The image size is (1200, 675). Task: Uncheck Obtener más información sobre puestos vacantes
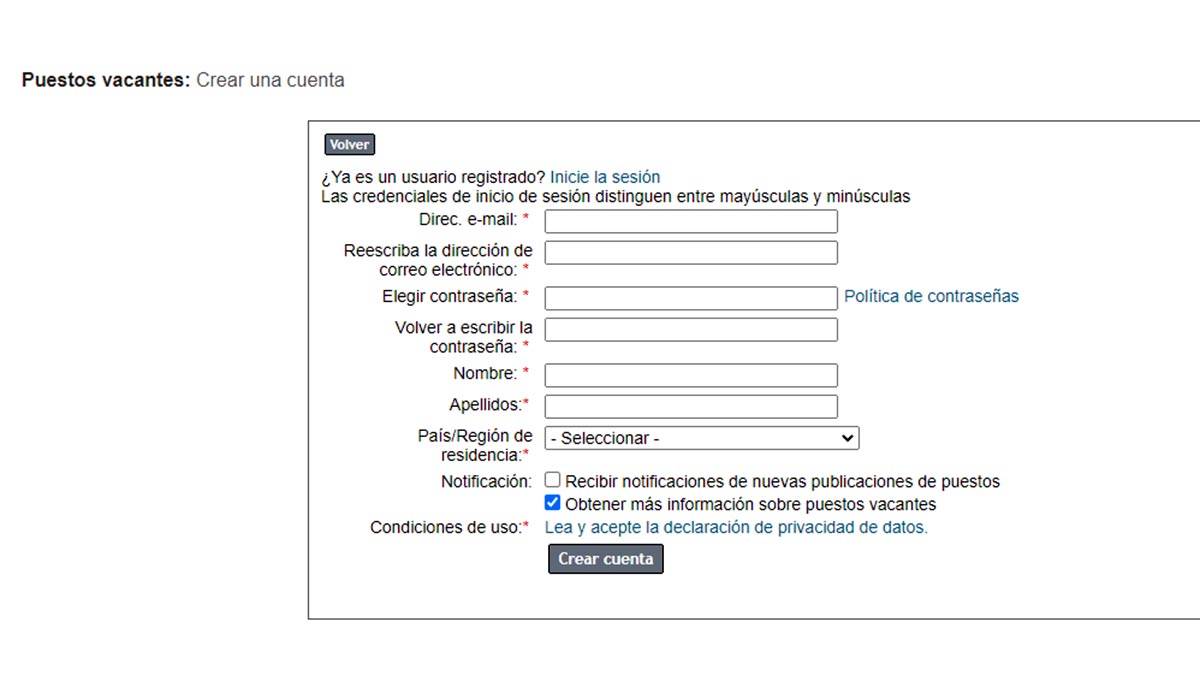tap(553, 503)
